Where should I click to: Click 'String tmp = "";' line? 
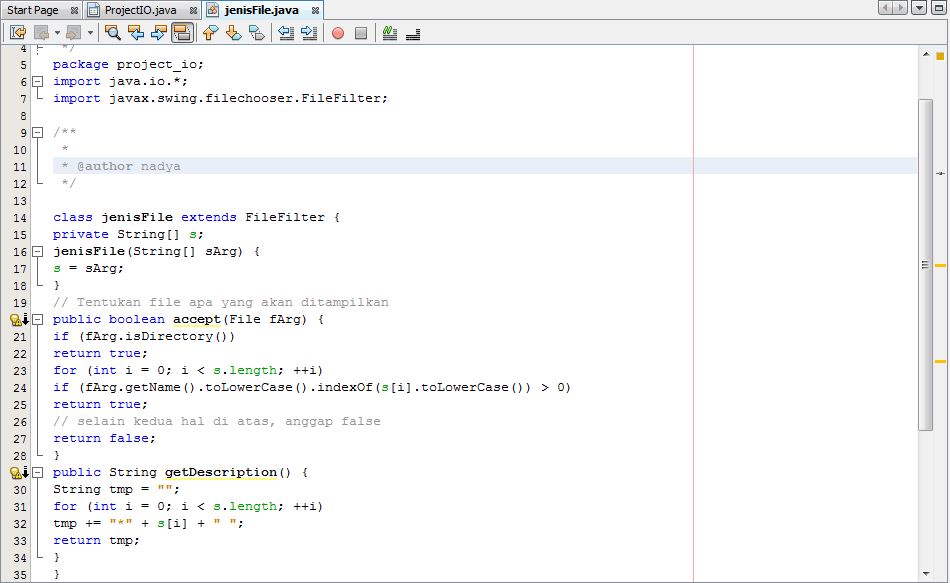pos(116,489)
